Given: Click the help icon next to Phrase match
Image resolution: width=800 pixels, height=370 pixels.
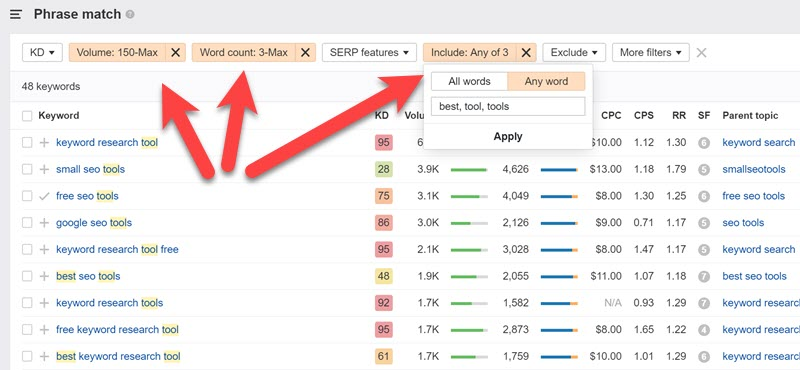Looking at the screenshot, I should (x=131, y=15).
